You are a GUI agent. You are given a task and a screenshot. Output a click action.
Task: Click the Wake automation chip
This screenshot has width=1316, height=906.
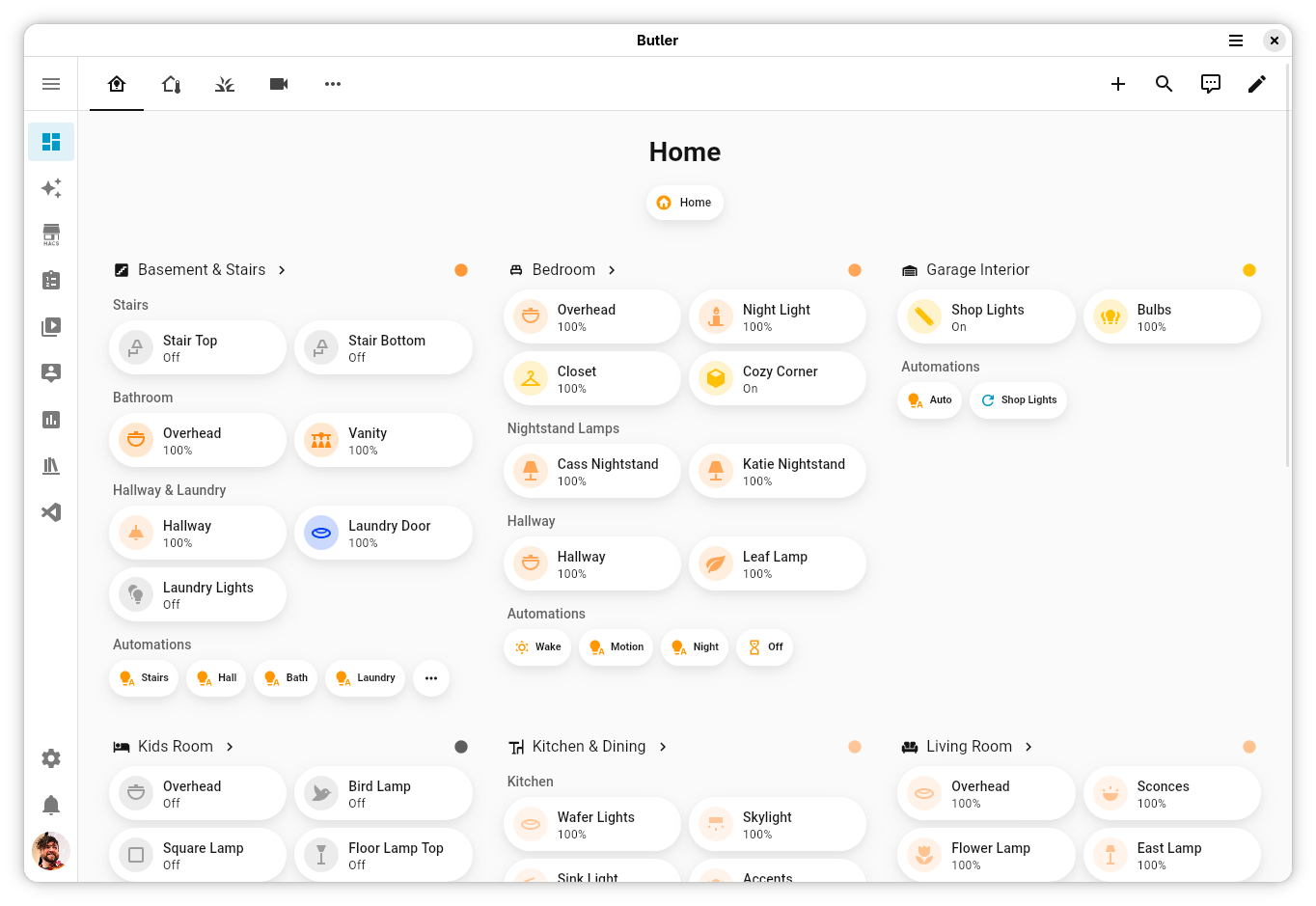click(x=537, y=647)
